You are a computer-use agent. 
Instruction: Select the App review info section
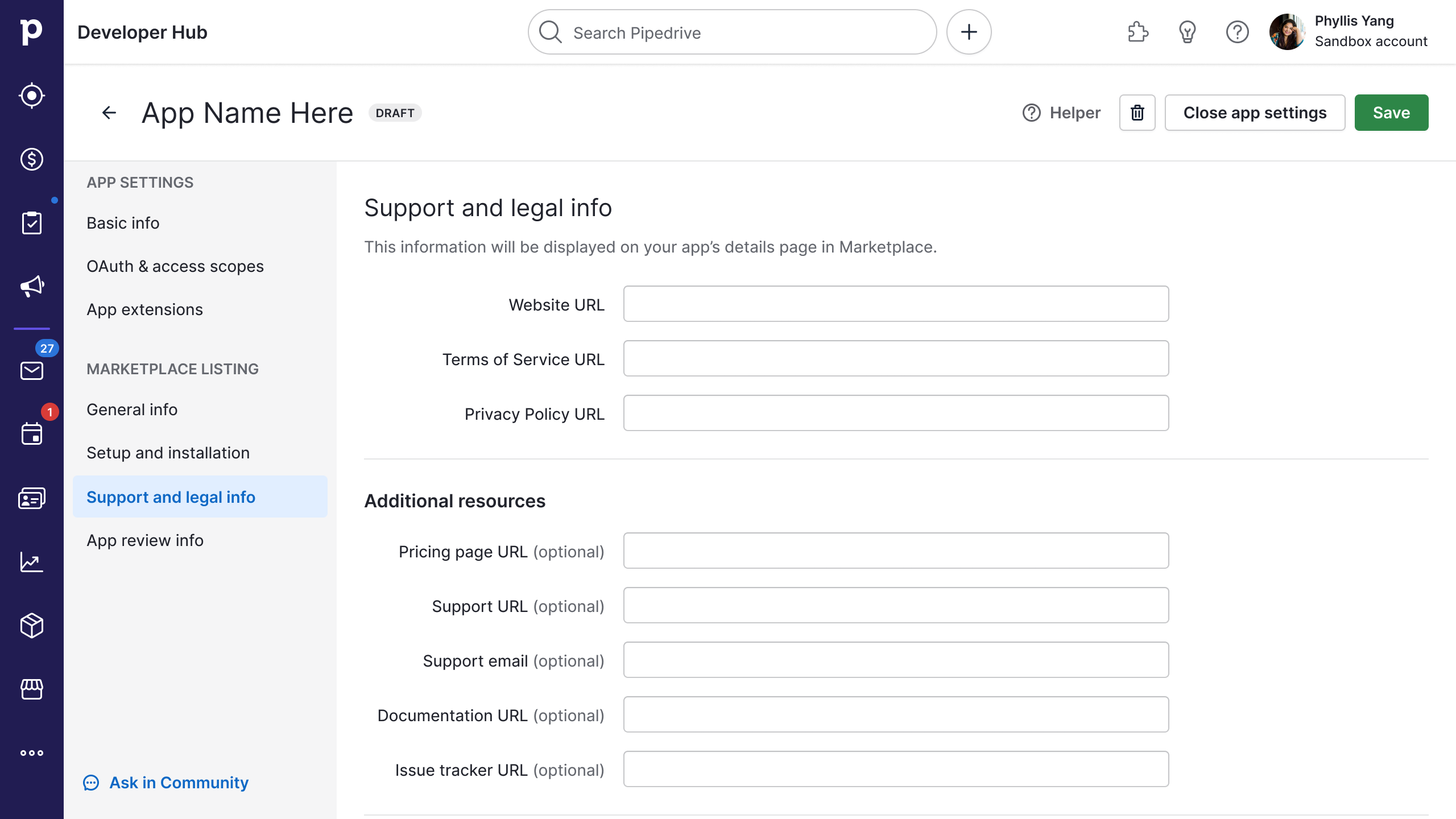(x=145, y=540)
